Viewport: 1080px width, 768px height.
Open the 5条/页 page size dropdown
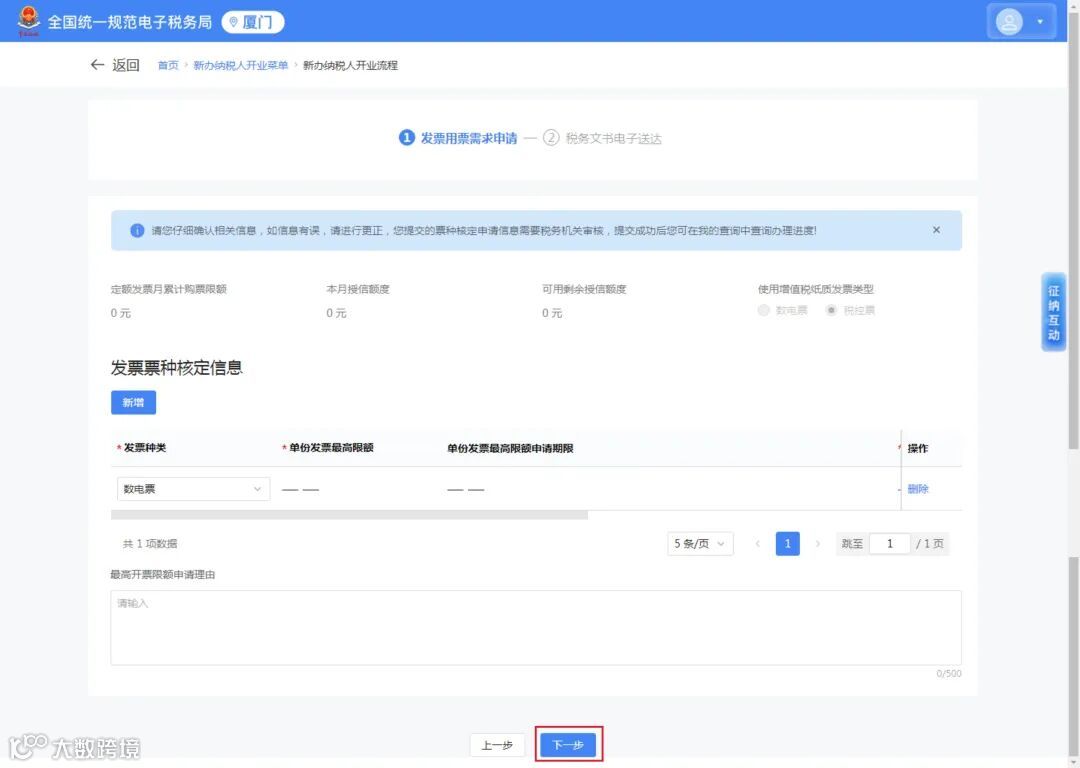(700, 543)
